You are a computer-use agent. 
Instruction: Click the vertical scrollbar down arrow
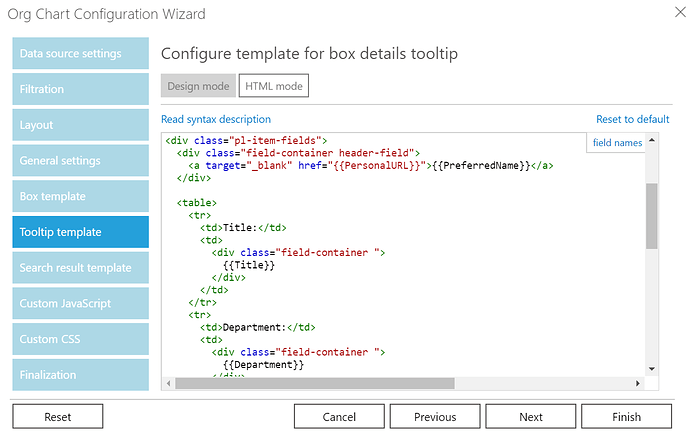[x=651, y=368]
